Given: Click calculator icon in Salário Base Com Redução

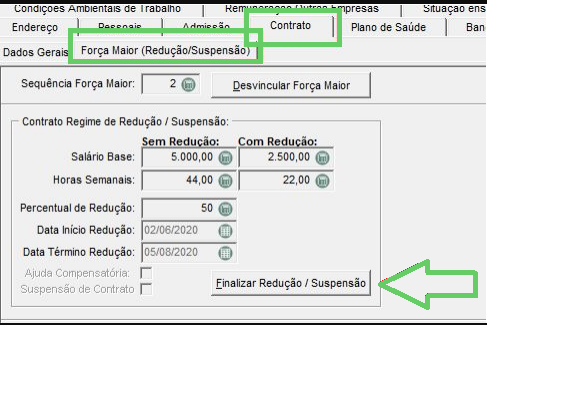Looking at the screenshot, I should click(x=322, y=158).
